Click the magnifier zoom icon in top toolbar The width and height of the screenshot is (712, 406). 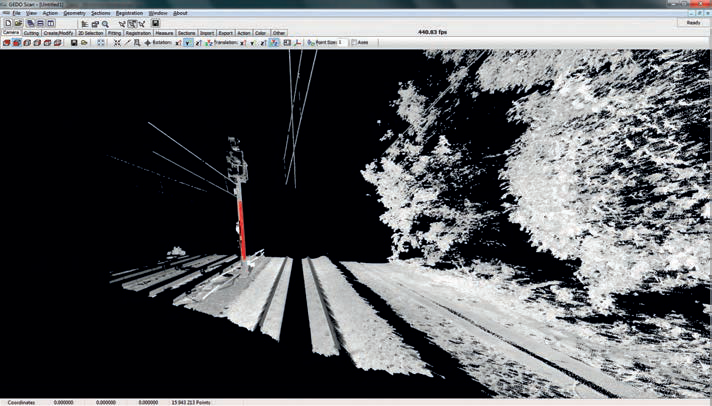click(x=105, y=24)
